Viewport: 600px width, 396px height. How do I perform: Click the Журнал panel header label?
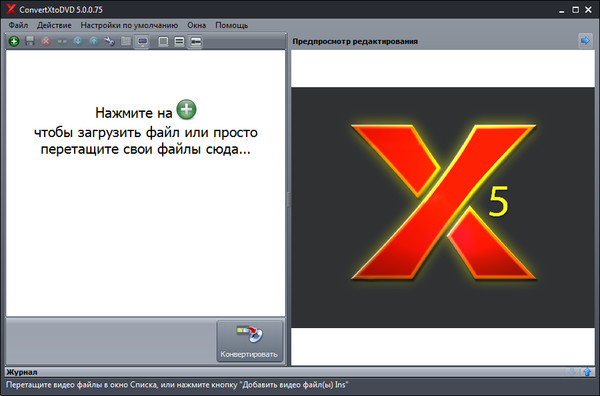coord(22,372)
